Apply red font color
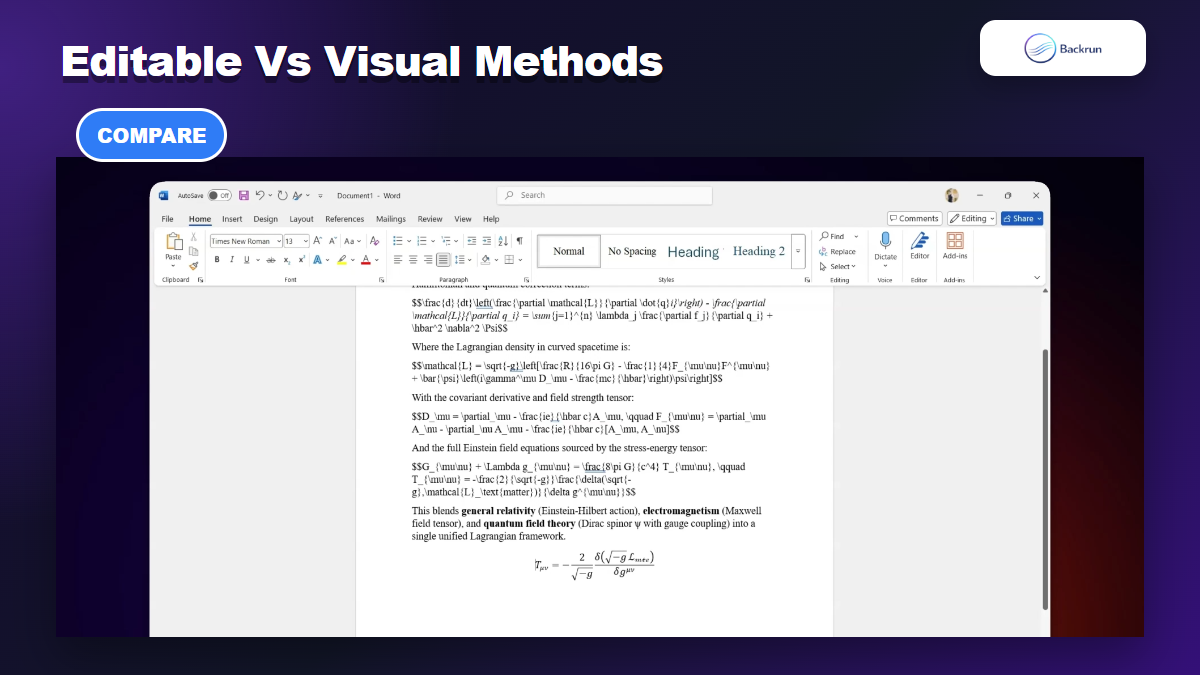Image resolution: width=1200 pixels, height=675 pixels. tap(364, 260)
